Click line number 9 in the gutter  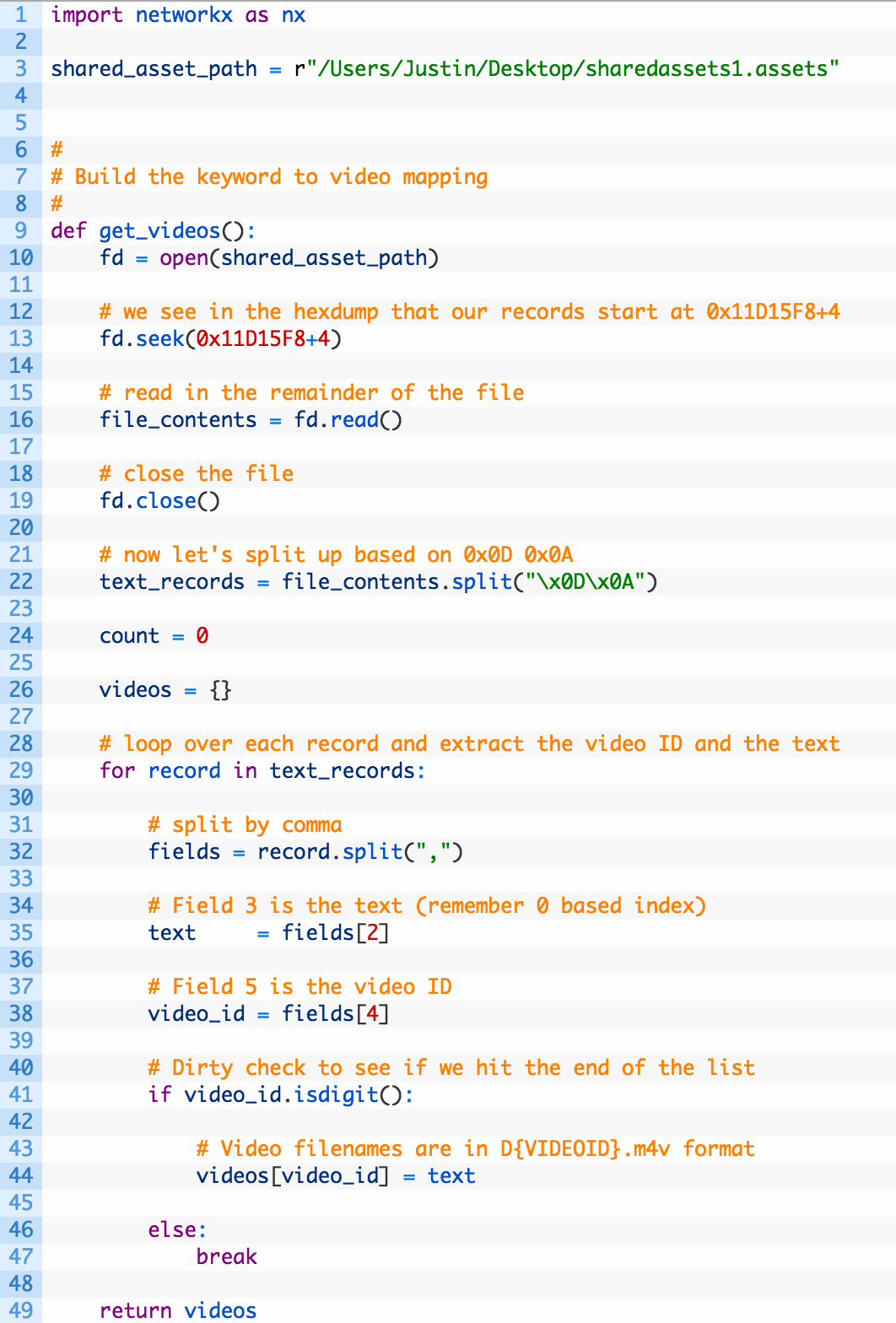tap(20, 231)
